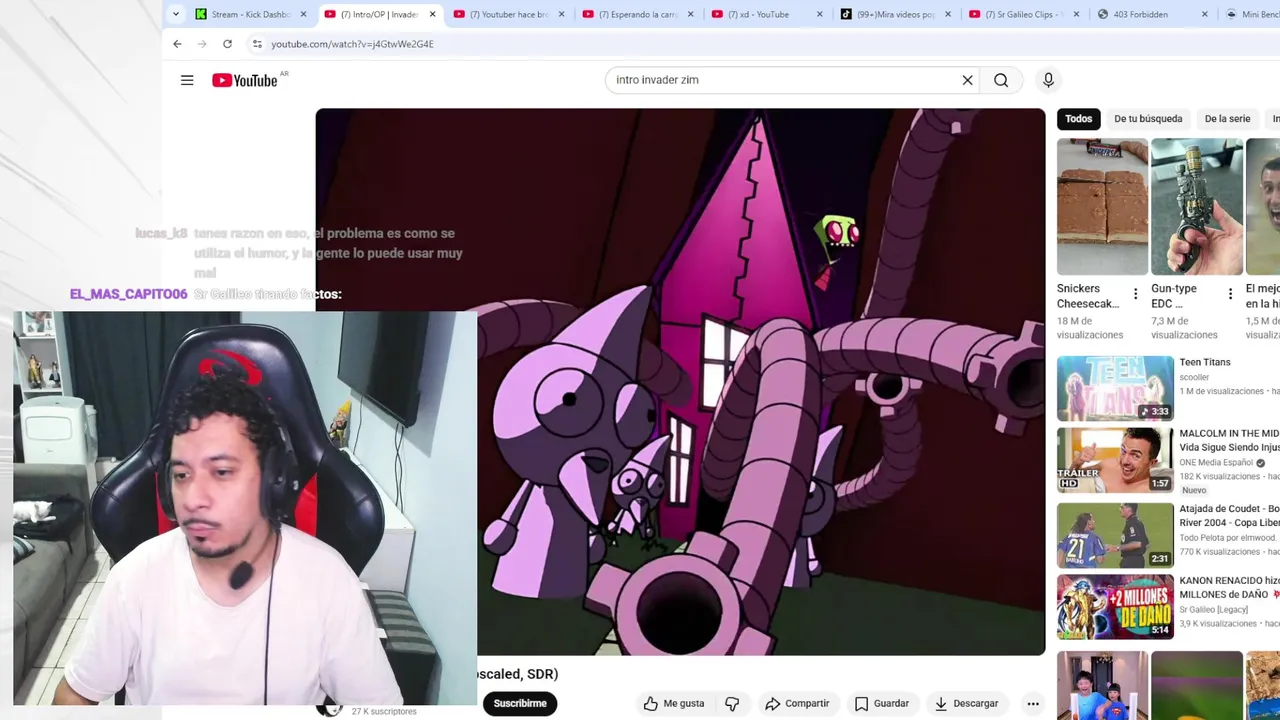Screen dimensions: 1280x720
Task: Open options for Gun-type EDC short
Action: (x=1230, y=294)
